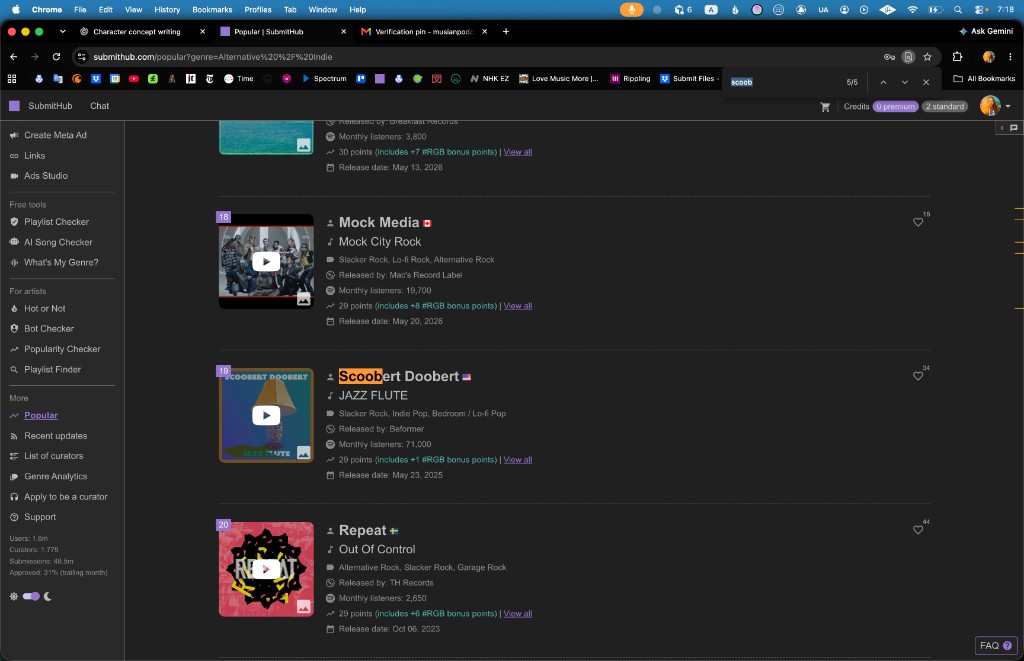The width and height of the screenshot is (1024, 661).
Task: Open the shopping cart icon
Action: (825, 106)
